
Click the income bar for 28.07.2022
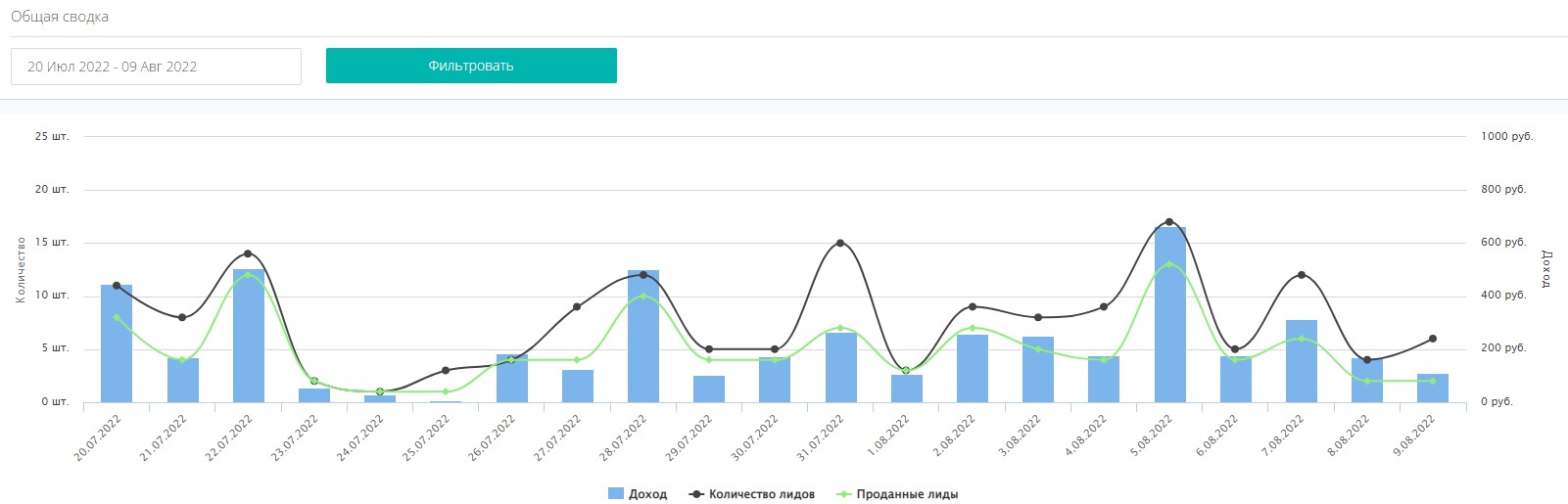(x=642, y=338)
